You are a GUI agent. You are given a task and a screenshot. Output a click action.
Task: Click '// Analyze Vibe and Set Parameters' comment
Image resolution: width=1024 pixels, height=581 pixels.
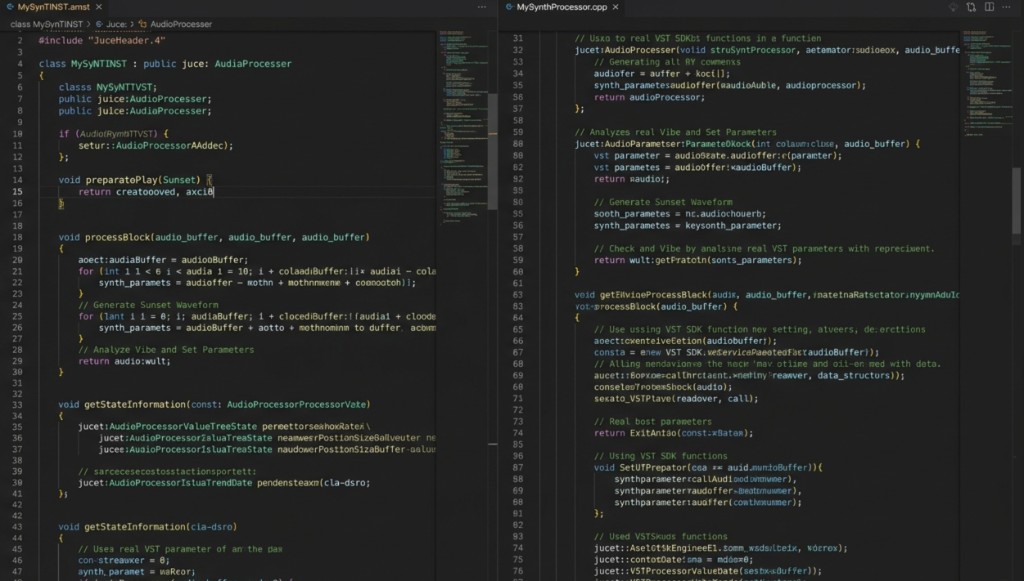tap(166, 350)
